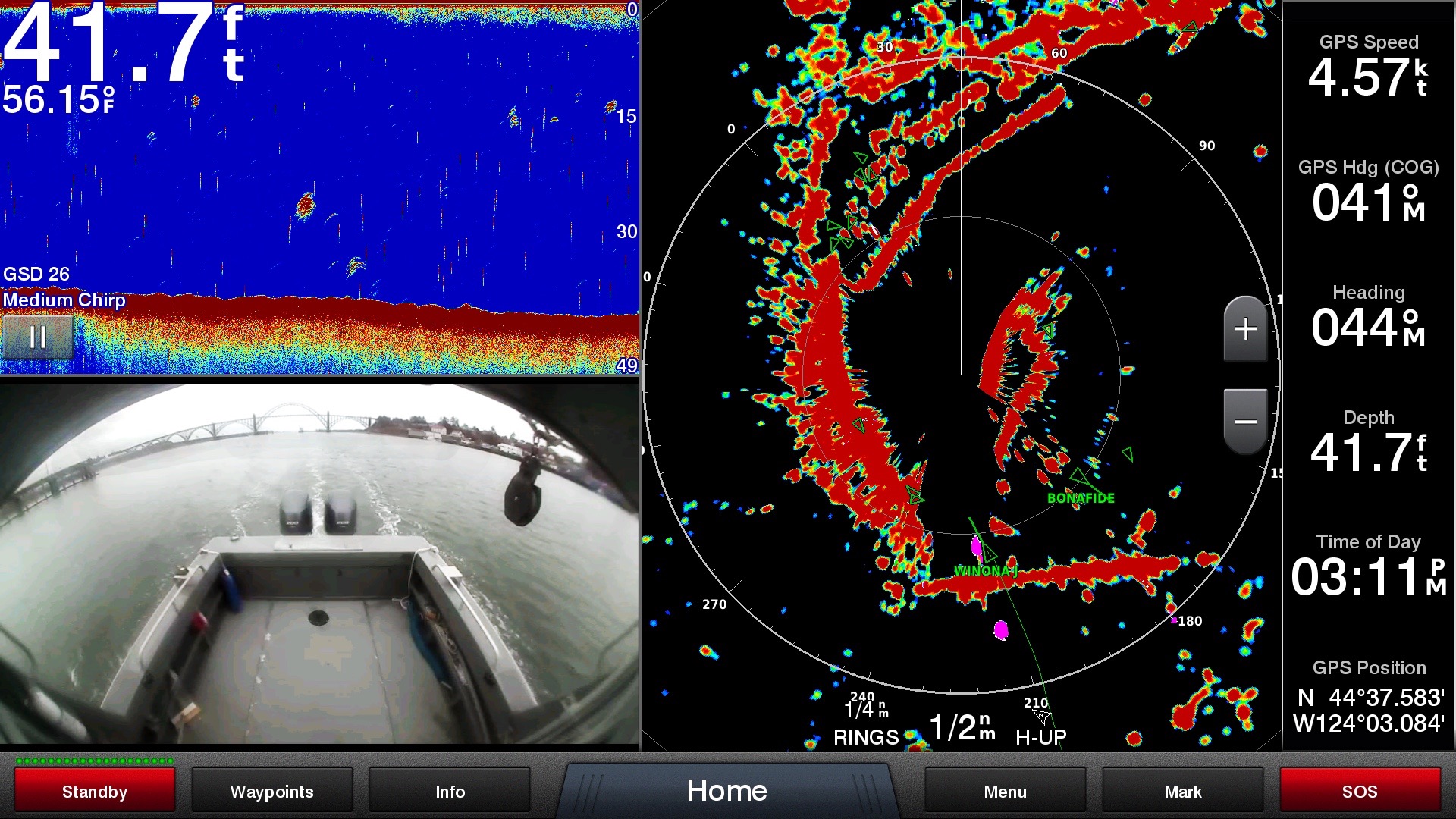Tap the 1/2 nm radar range label
Image resolution: width=1456 pixels, height=819 pixels.
[x=962, y=728]
